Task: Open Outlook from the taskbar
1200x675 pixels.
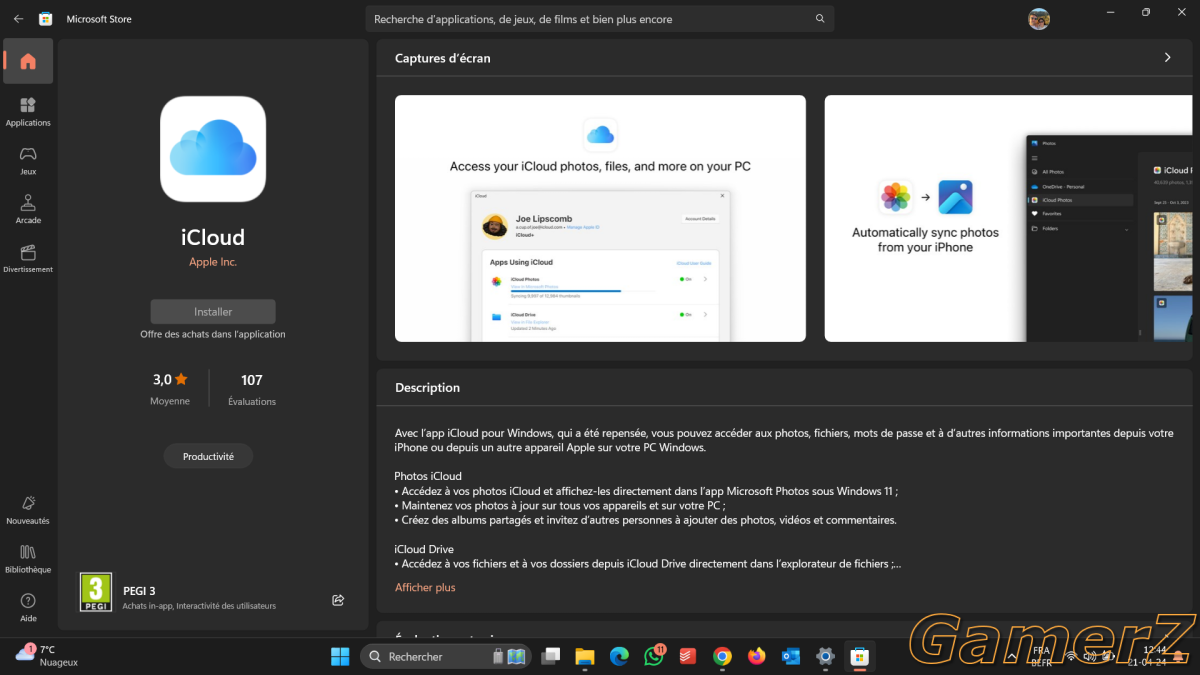Action: coord(791,656)
